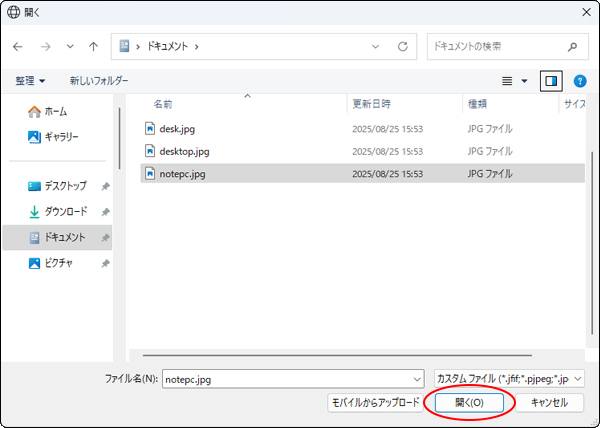Open the file type filter dropdown

pyautogui.click(x=509, y=379)
